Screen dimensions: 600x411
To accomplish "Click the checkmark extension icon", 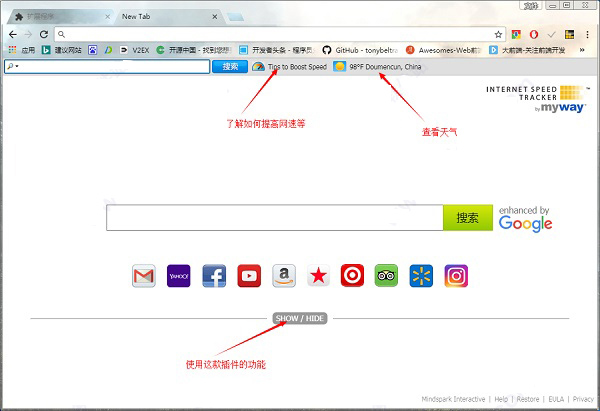I will [x=551, y=35].
